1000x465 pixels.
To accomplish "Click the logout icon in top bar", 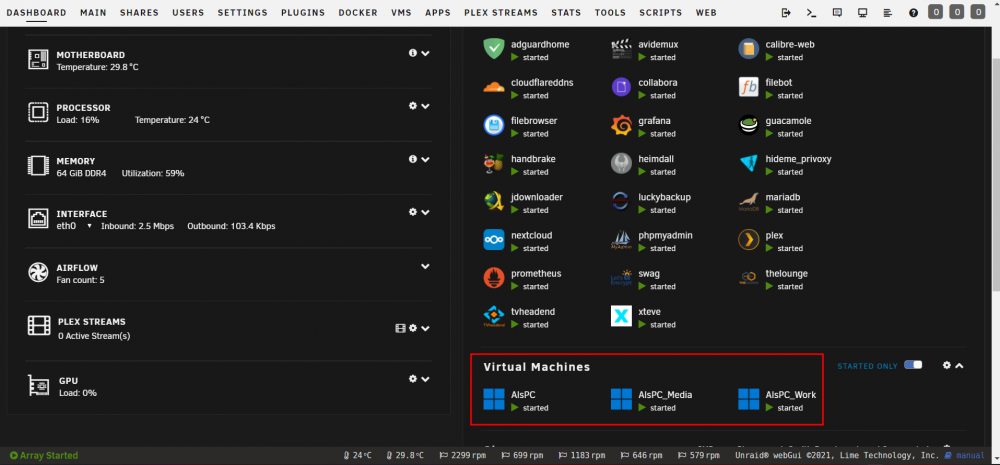I will click(x=786, y=12).
